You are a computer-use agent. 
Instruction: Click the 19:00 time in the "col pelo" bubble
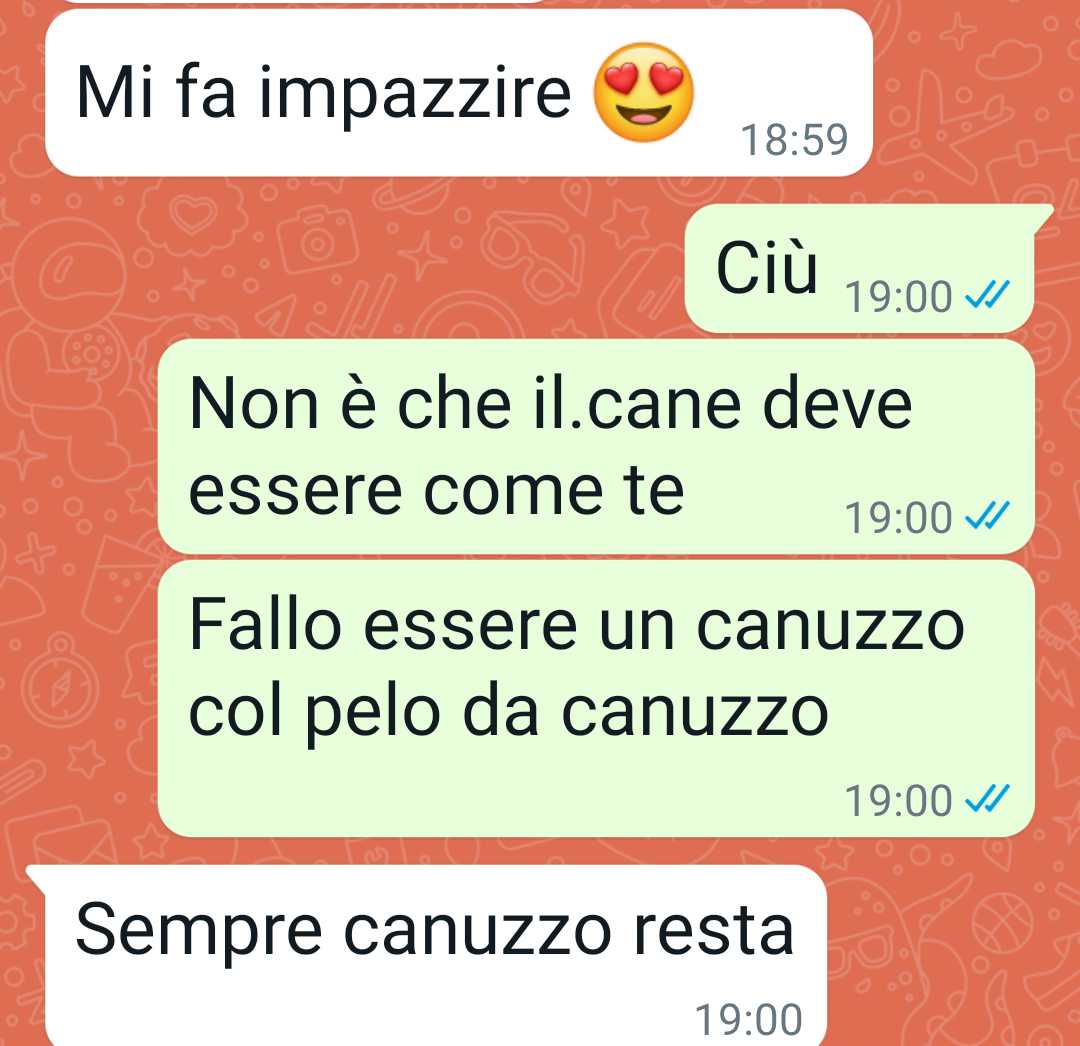(898, 800)
